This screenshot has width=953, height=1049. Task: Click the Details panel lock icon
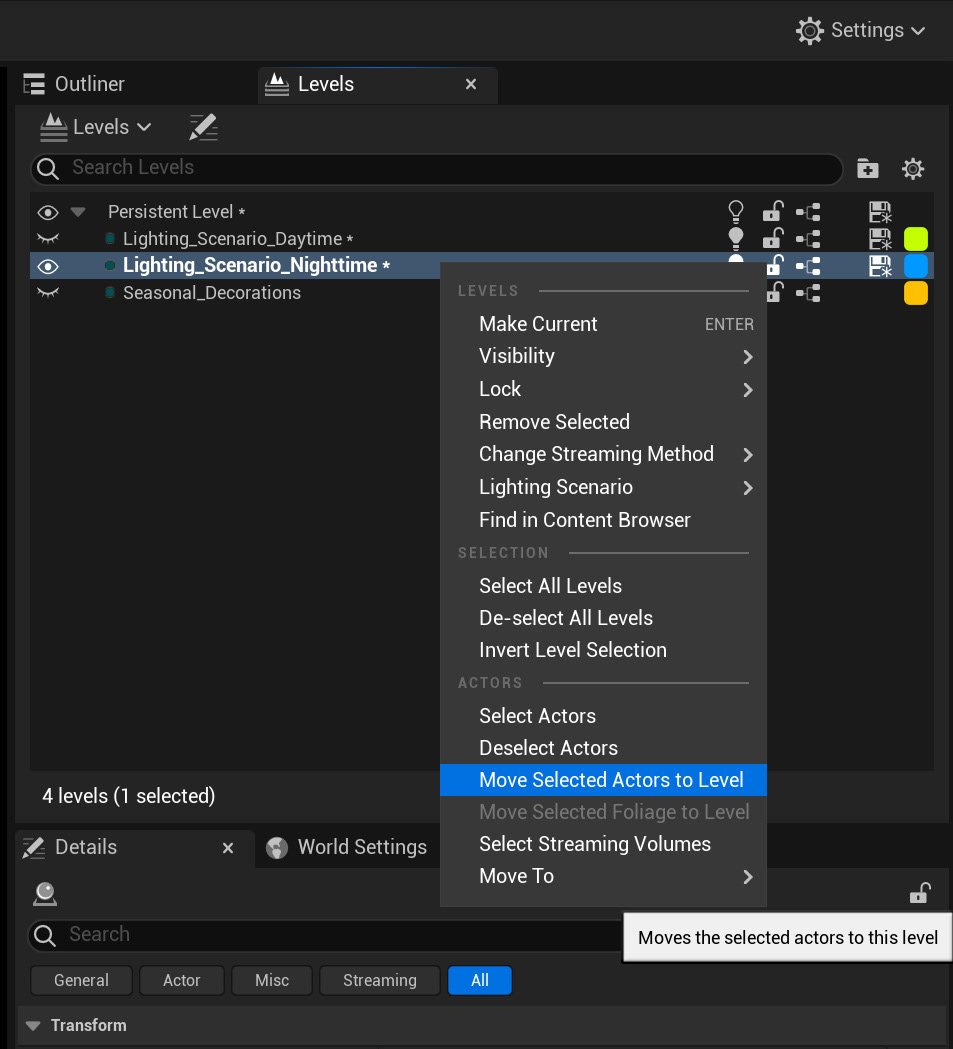coord(920,893)
